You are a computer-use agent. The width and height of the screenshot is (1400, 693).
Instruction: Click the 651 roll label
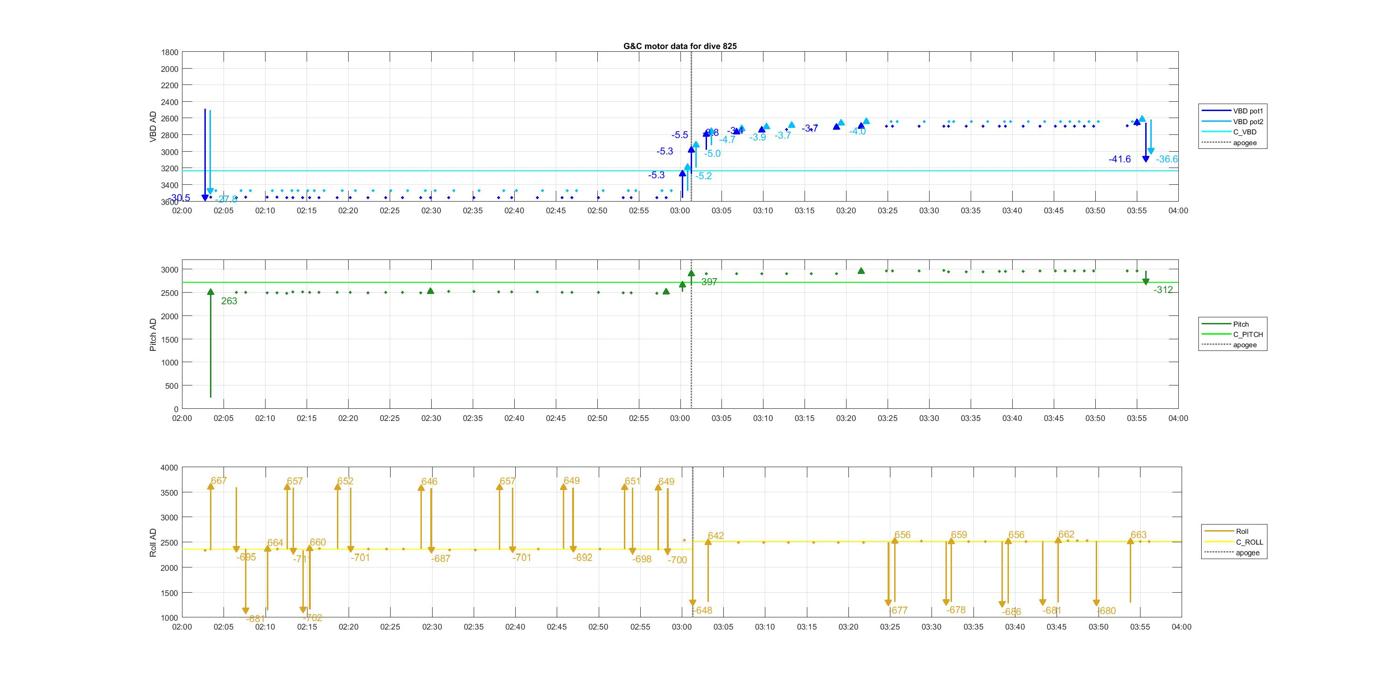pyautogui.click(x=632, y=482)
